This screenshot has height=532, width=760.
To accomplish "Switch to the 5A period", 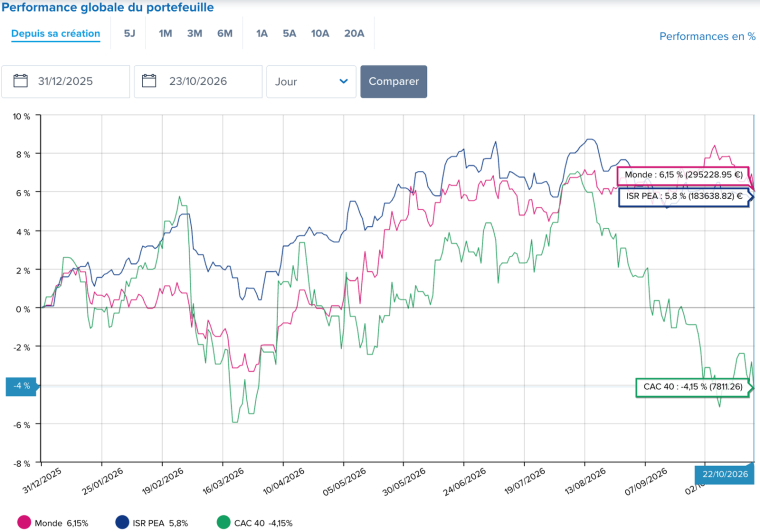I will tap(289, 33).
